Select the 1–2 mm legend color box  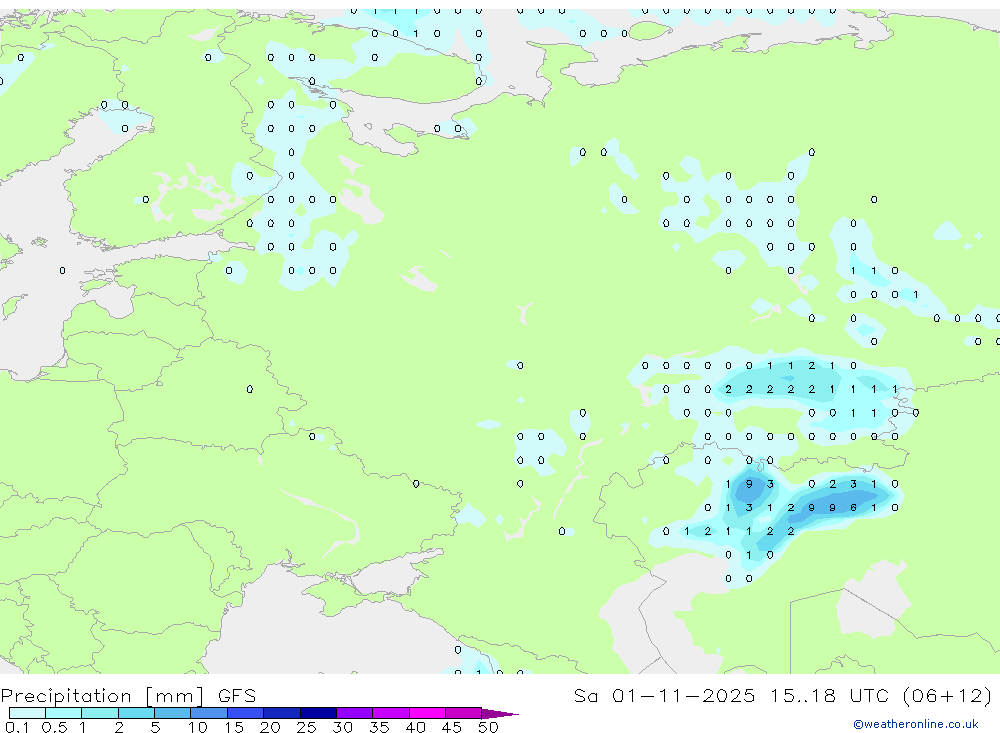pos(100,713)
